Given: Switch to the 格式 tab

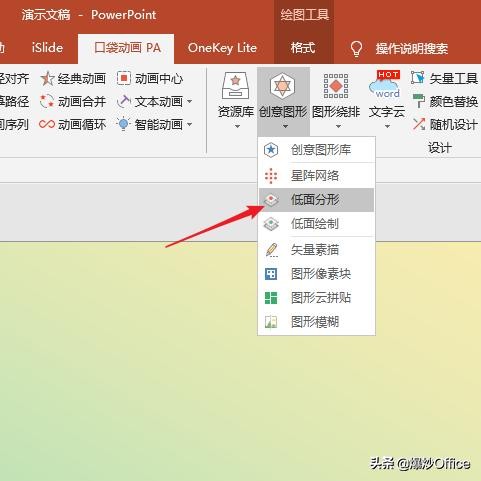Looking at the screenshot, I should [x=303, y=48].
